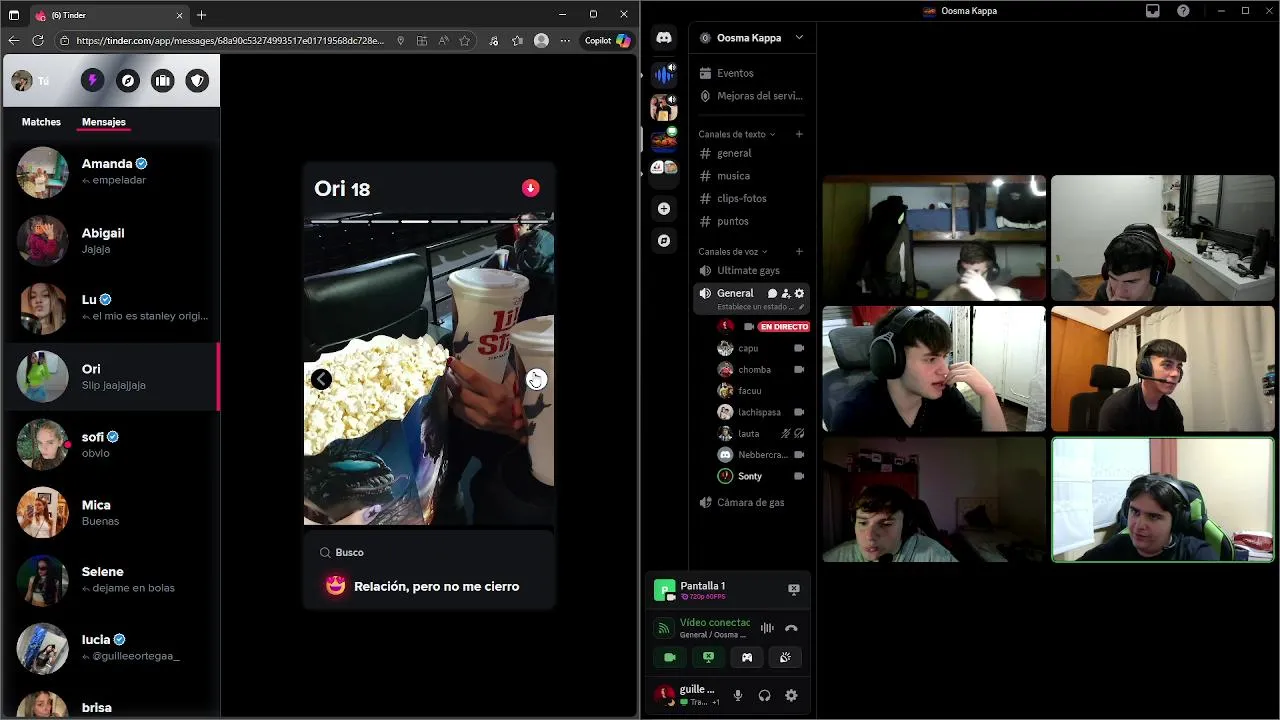Open conversation with Abigail

[110, 240]
